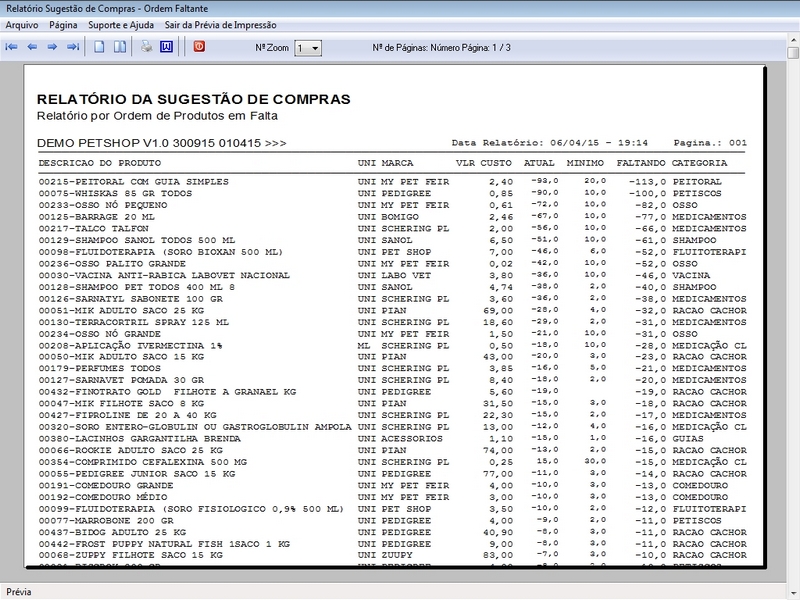The width and height of the screenshot is (800, 600).
Task: Click row 00354-COMPRIMIDO CEFALEXINA 500 MG
Action: [392, 462]
